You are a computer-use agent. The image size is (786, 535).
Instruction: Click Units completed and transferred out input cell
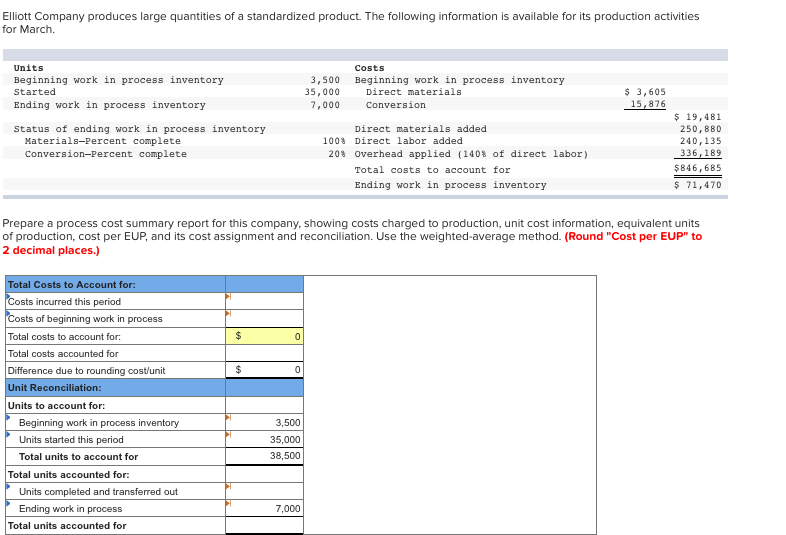point(264,491)
